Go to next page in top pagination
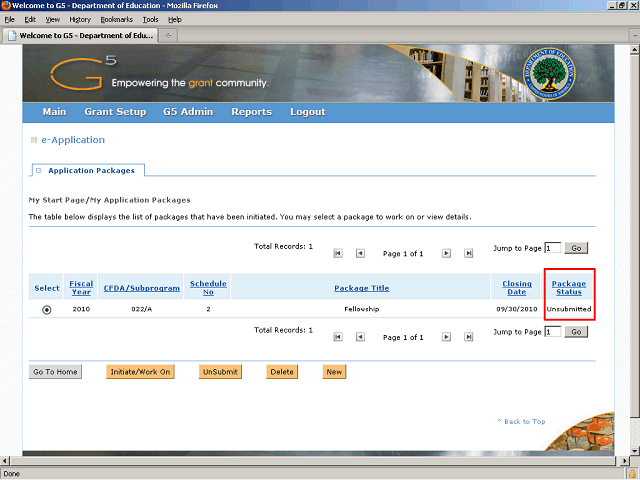The height and width of the screenshot is (480, 640). [447, 253]
